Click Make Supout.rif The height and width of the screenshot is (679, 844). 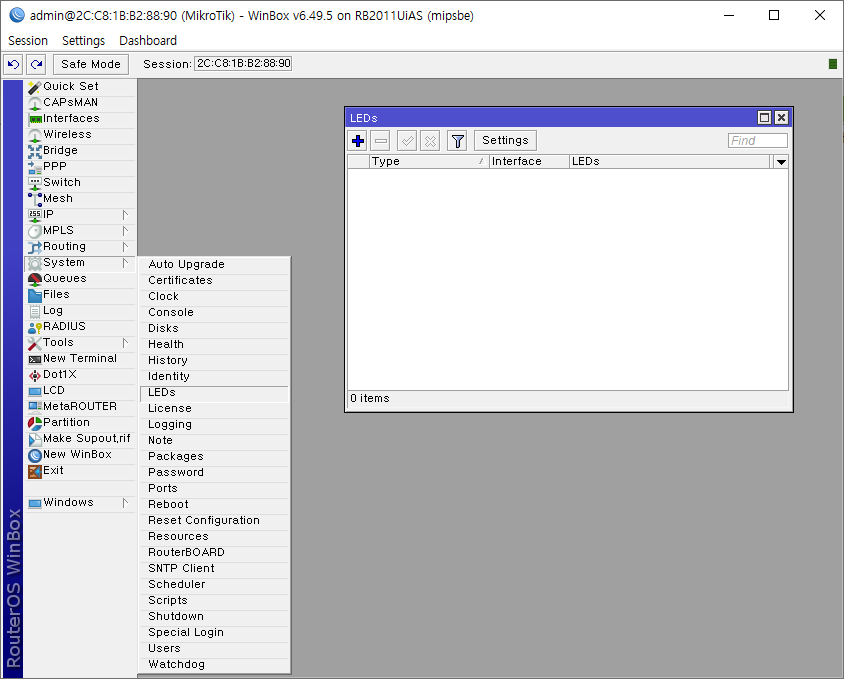[x=80, y=438]
